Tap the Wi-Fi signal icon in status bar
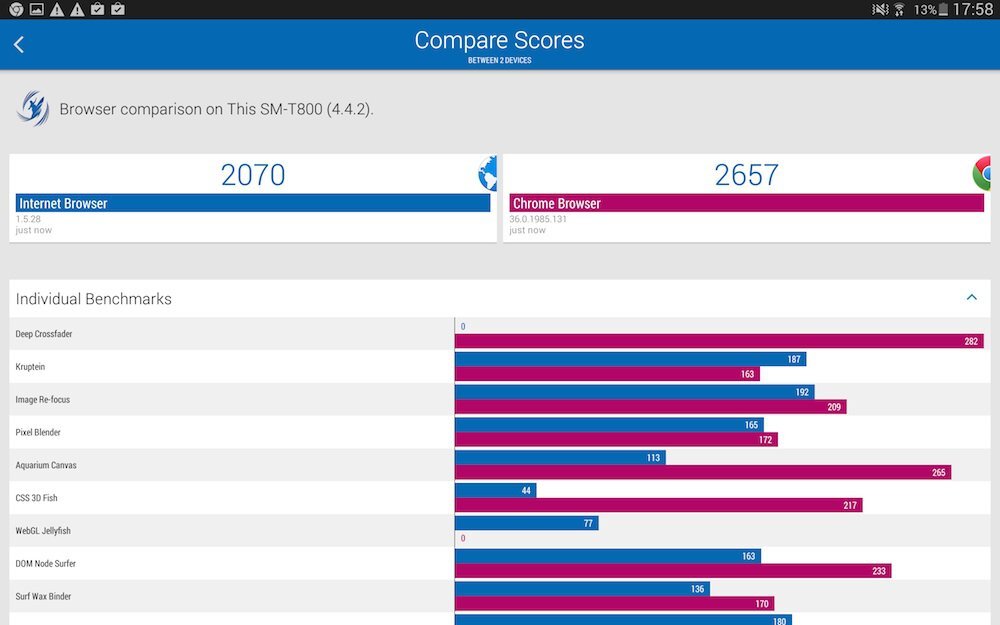 899,9
